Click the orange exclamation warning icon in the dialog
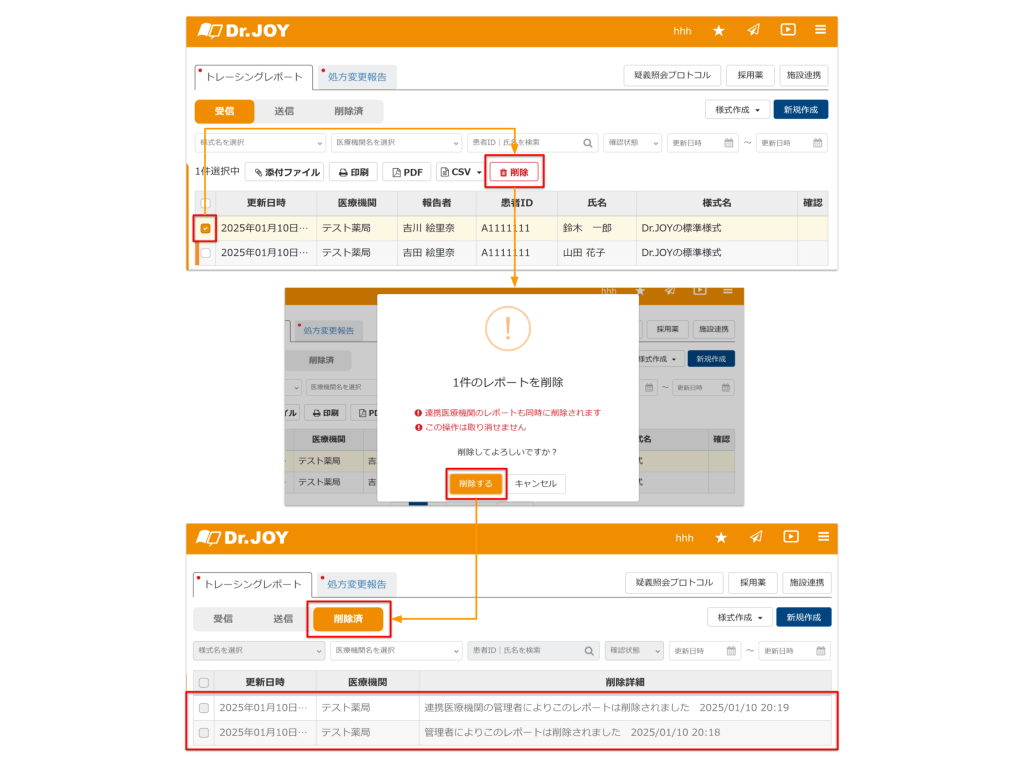 click(x=507, y=329)
